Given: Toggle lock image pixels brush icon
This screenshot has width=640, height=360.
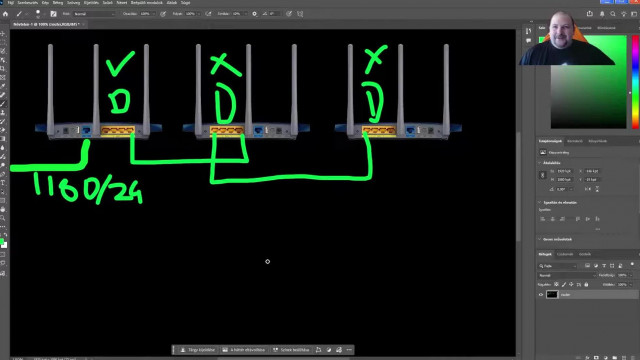Looking at the screenshot, I should [564, 284].
